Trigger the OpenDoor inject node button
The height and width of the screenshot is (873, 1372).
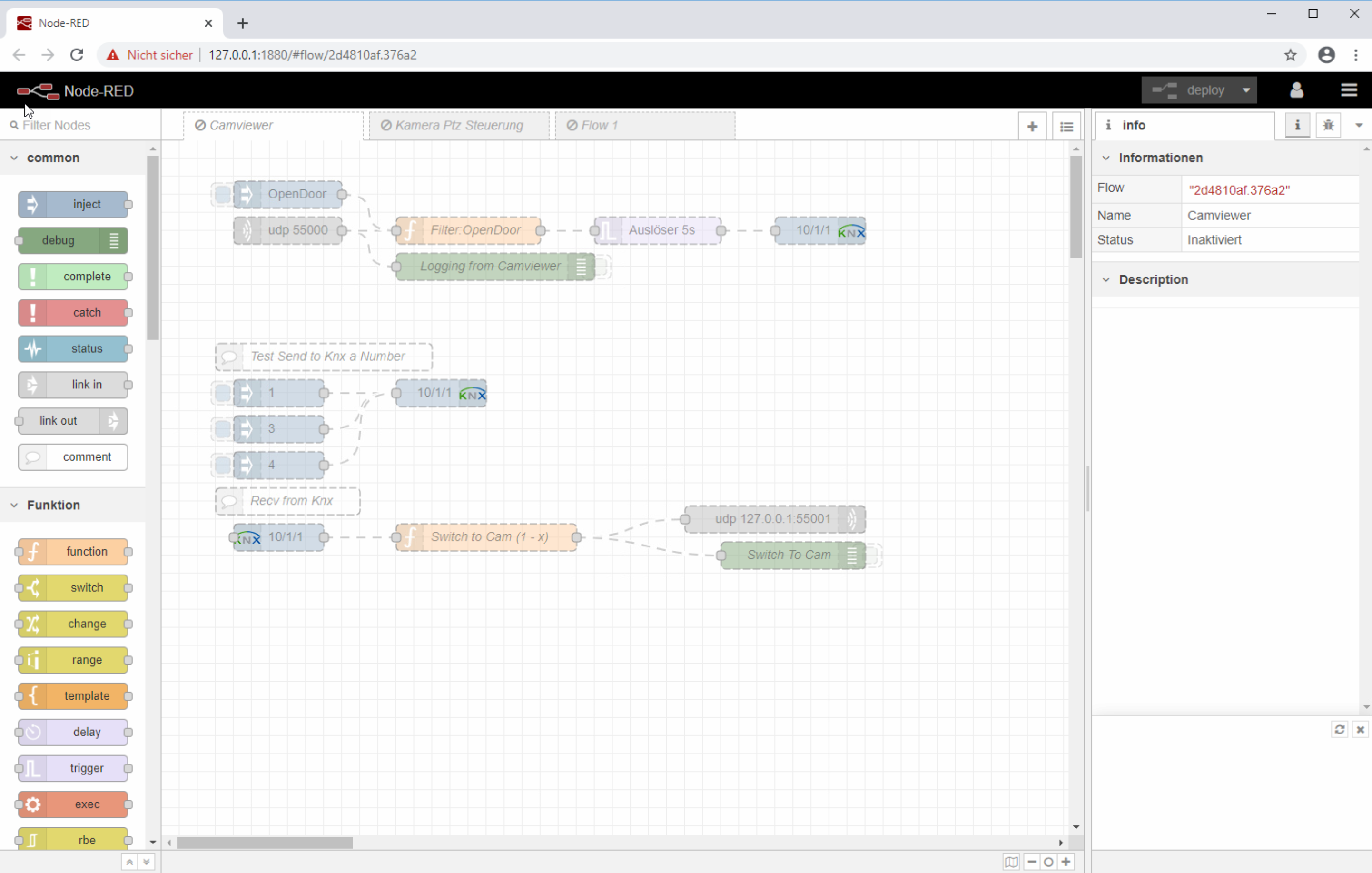click(x=222, y=194)
